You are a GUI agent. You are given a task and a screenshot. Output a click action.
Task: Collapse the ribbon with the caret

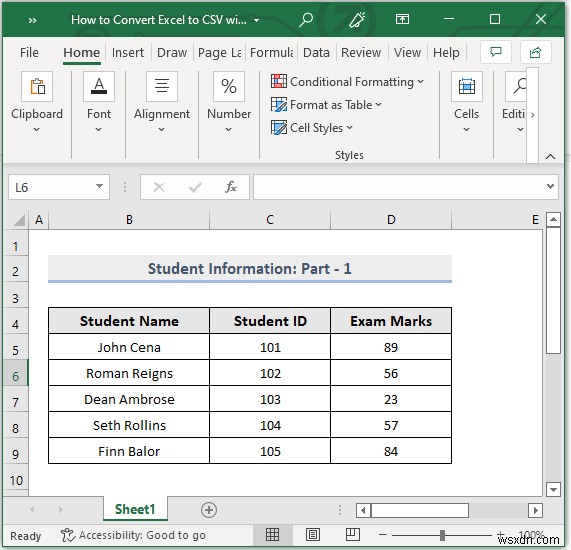(x=550, y=157)
